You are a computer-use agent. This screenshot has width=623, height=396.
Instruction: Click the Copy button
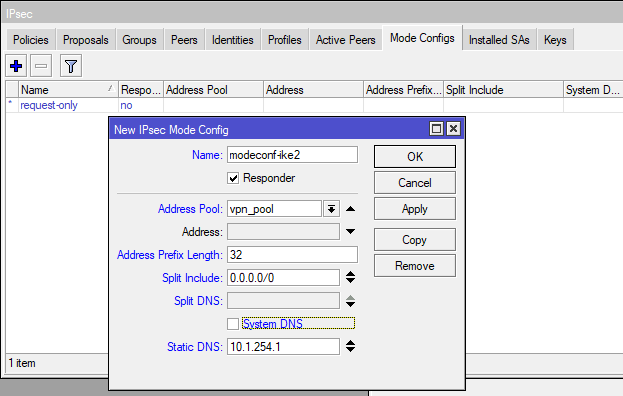[415, 240]
